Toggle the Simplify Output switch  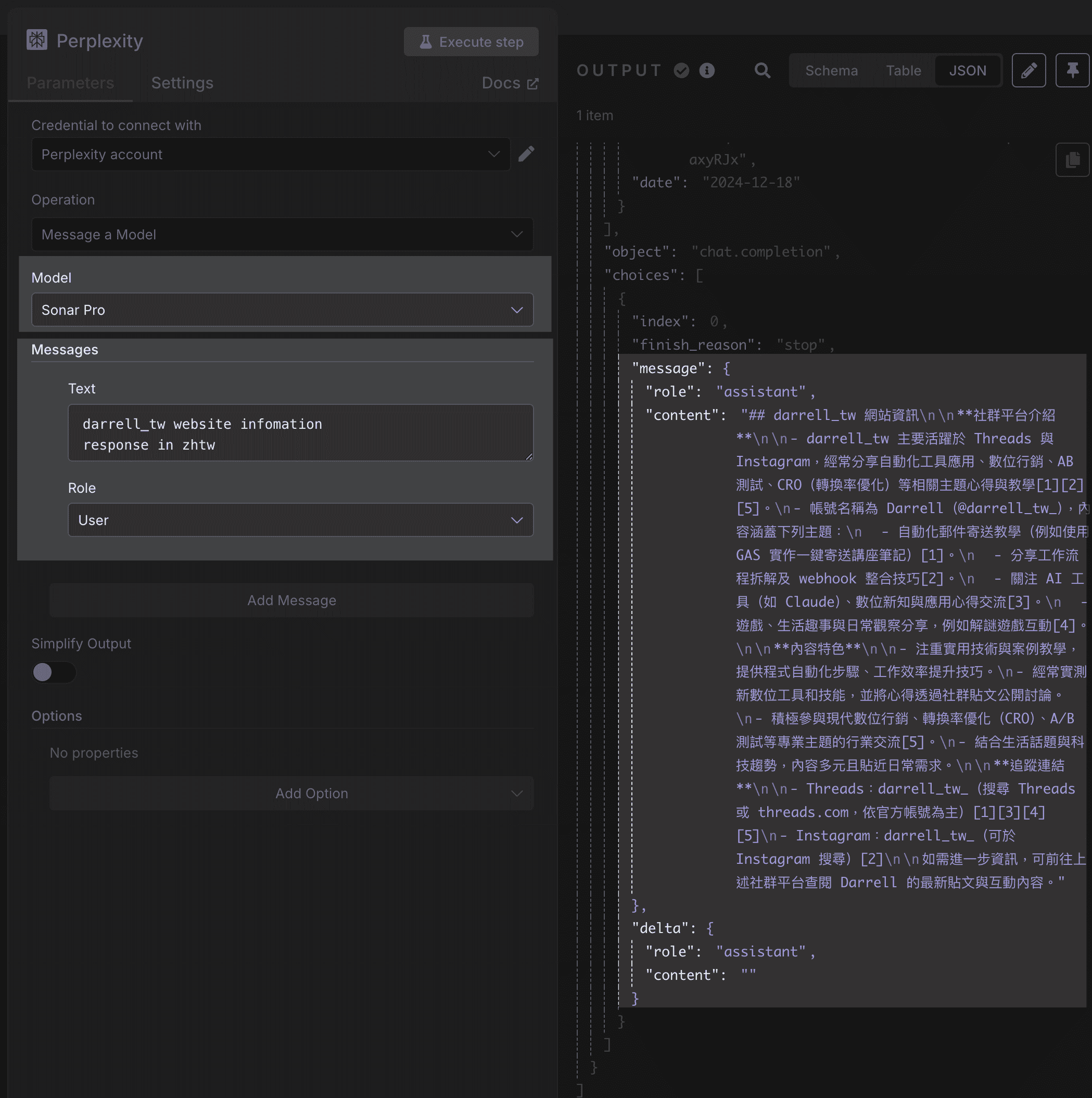coord(54,672)
